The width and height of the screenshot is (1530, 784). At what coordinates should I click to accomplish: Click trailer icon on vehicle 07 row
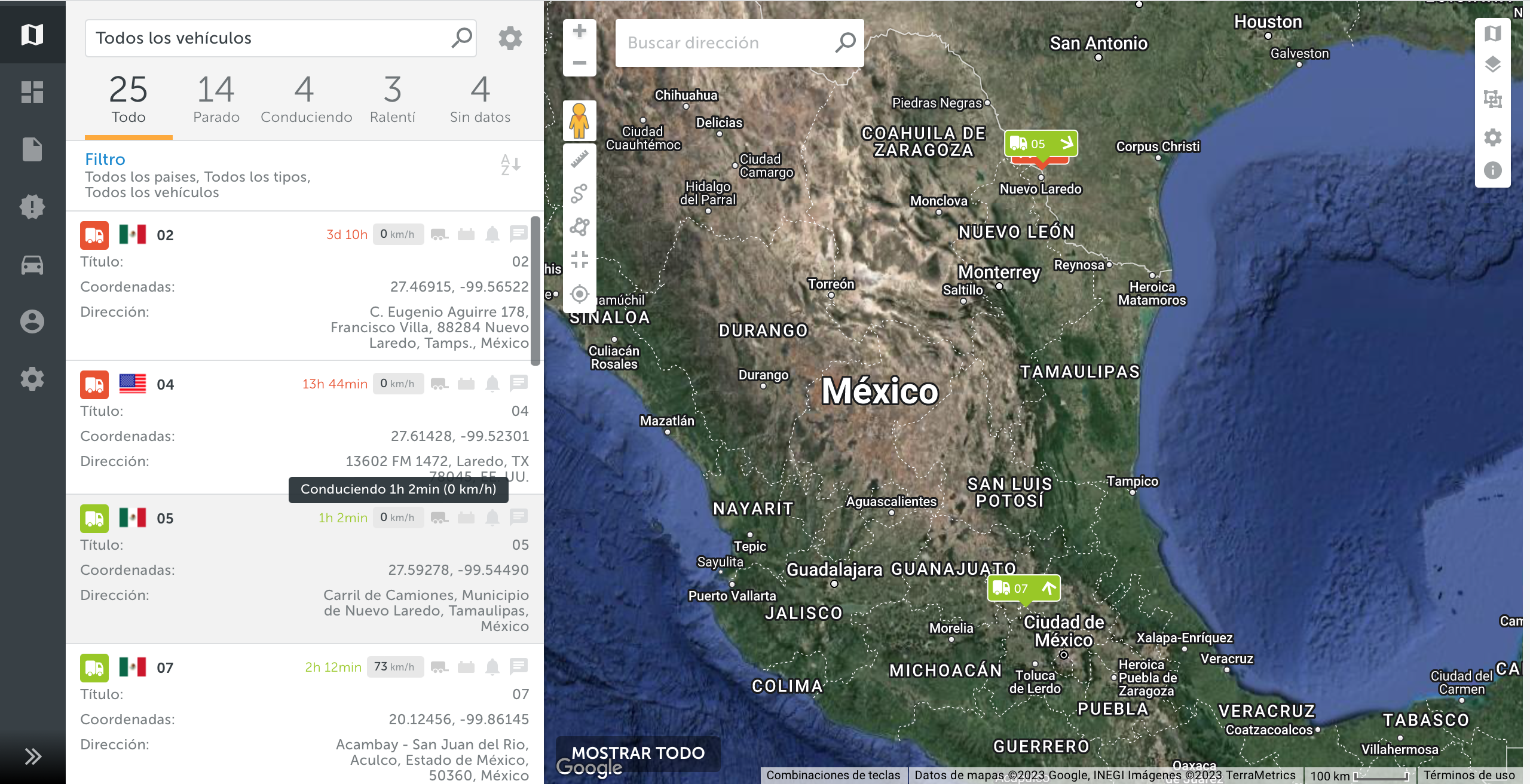(440, 667)
